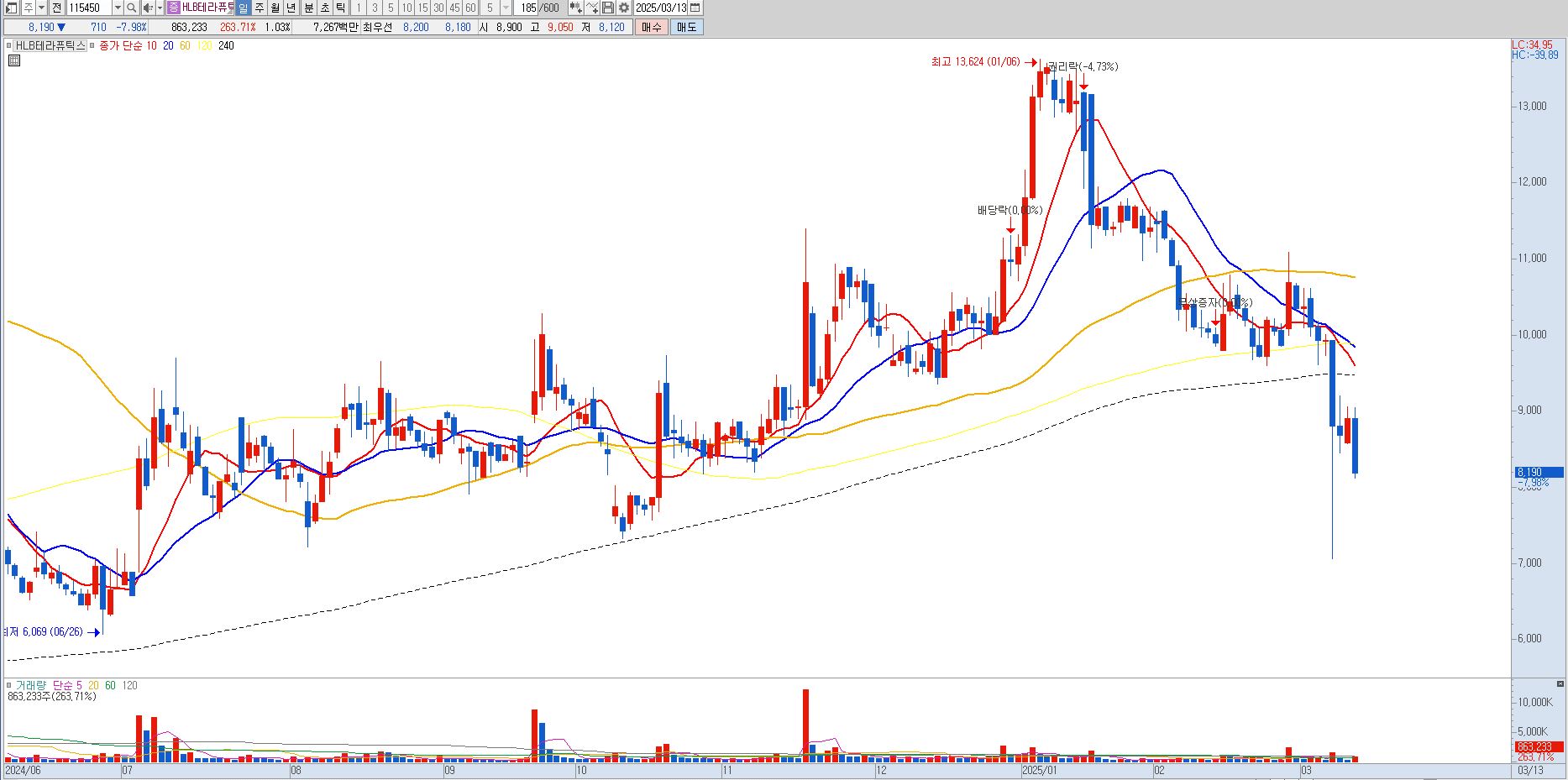Select the 10 interval preset

[406, 8]
